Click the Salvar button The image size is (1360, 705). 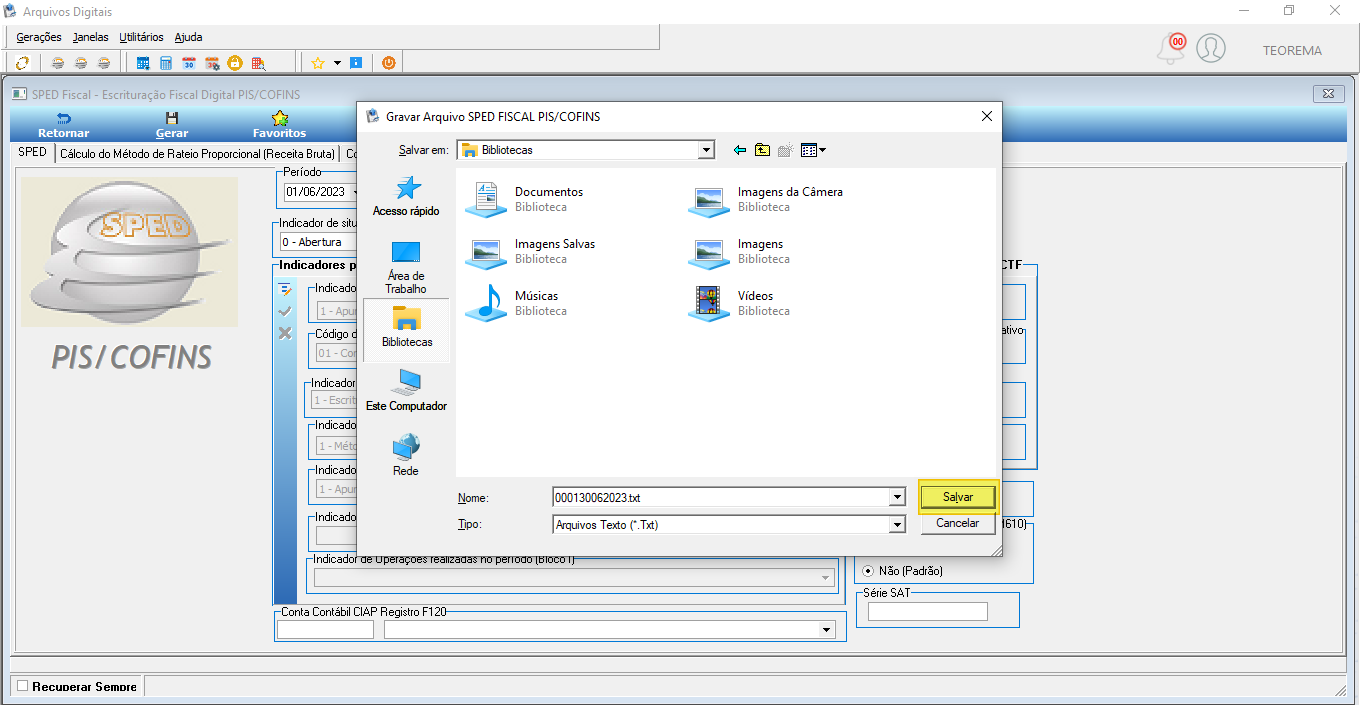pyautogui.click(x=958, y=497)
